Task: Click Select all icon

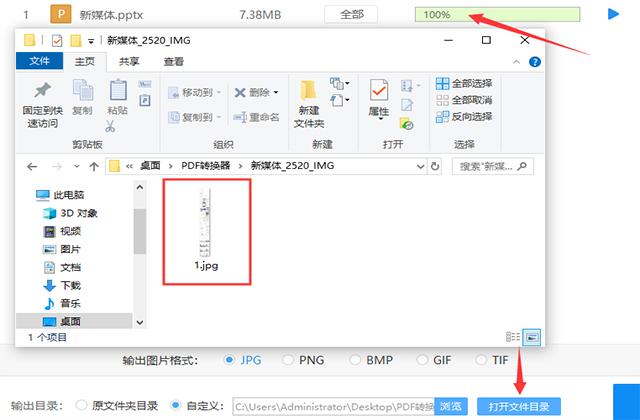Action: [x=442, y=84]
